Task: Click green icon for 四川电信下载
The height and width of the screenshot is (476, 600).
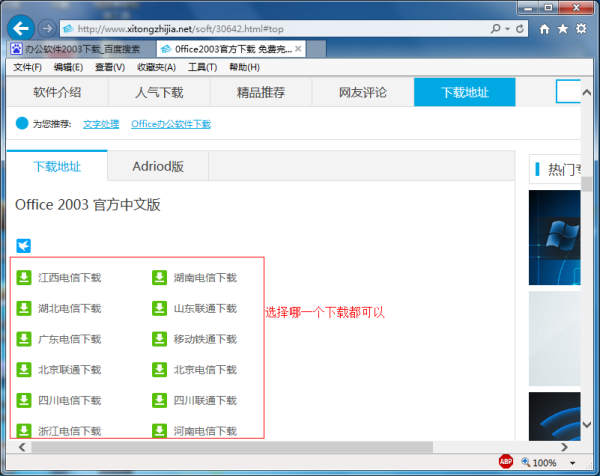Action: [24, 400]
